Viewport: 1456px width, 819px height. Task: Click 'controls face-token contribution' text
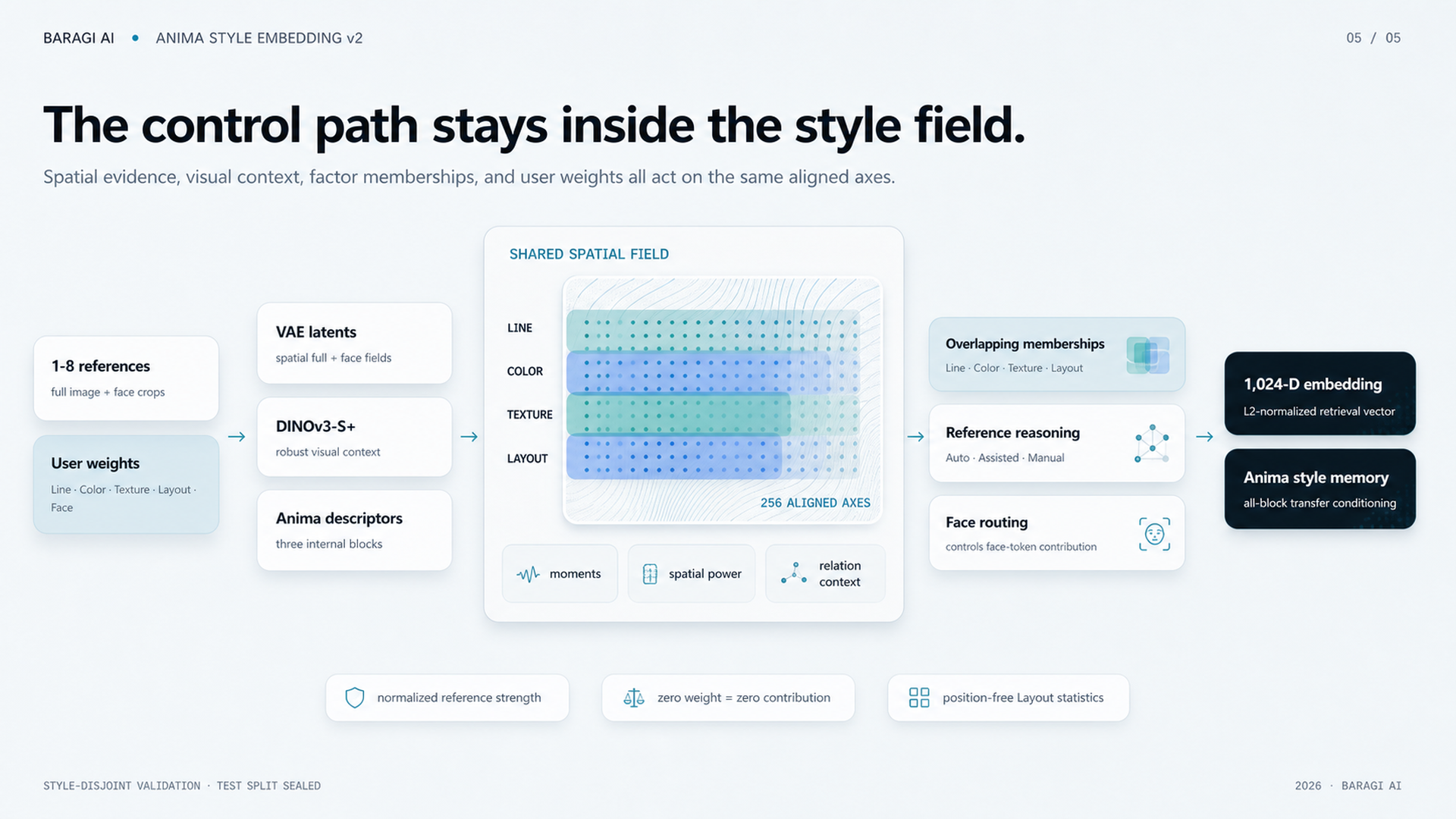pyautogui.click(x=1021, y=547)
